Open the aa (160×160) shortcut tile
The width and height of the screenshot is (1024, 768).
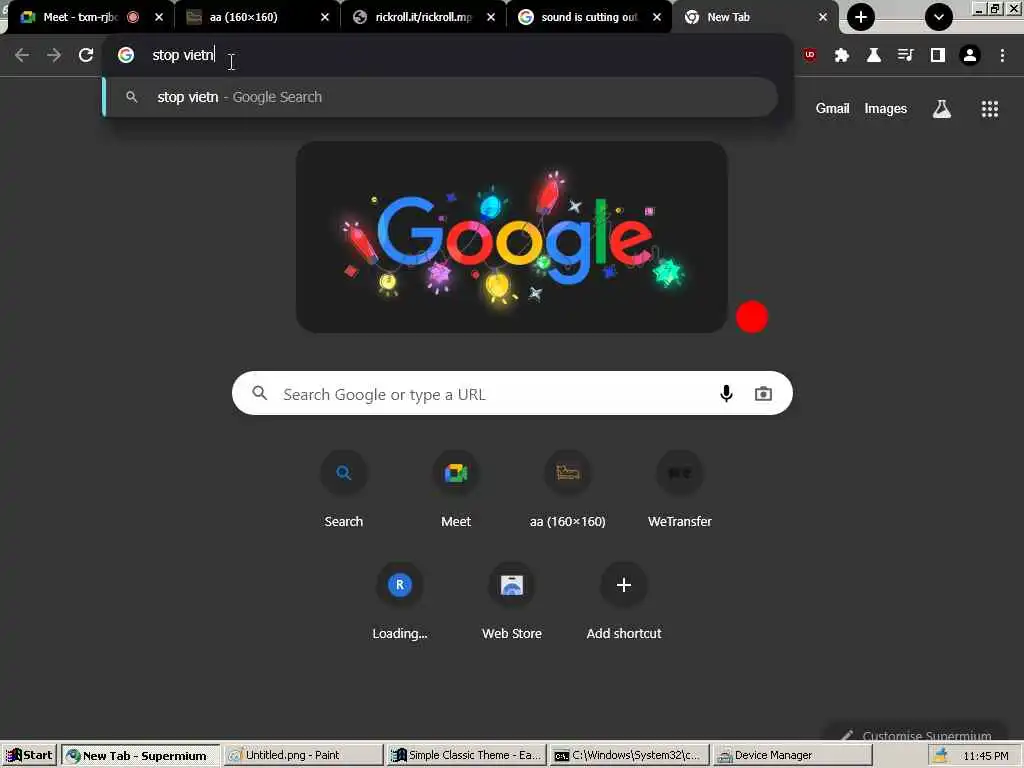click(x=568, y=488)
